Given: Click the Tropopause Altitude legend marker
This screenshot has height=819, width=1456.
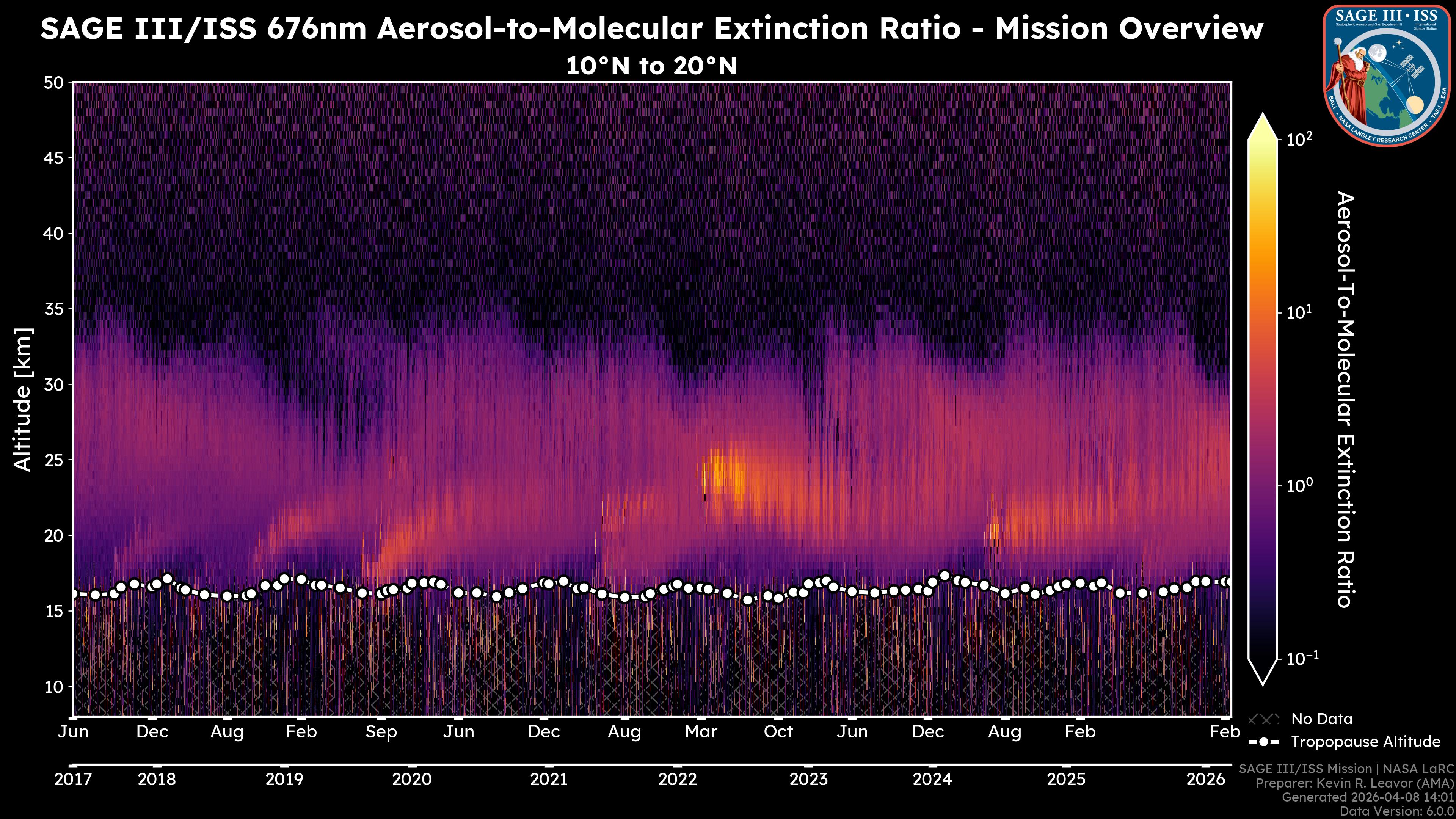Looking at the screenshot, I should point(1263,742).
